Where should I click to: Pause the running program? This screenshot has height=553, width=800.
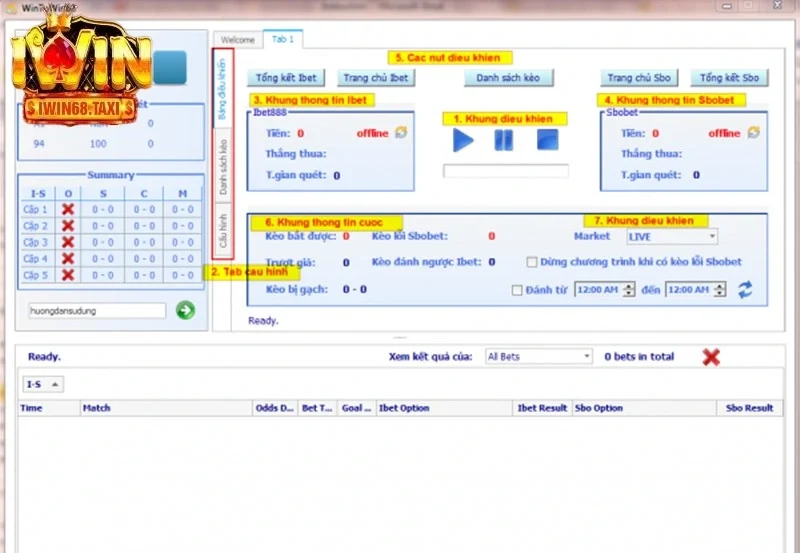pyautogui.click(x=504, y=140)
